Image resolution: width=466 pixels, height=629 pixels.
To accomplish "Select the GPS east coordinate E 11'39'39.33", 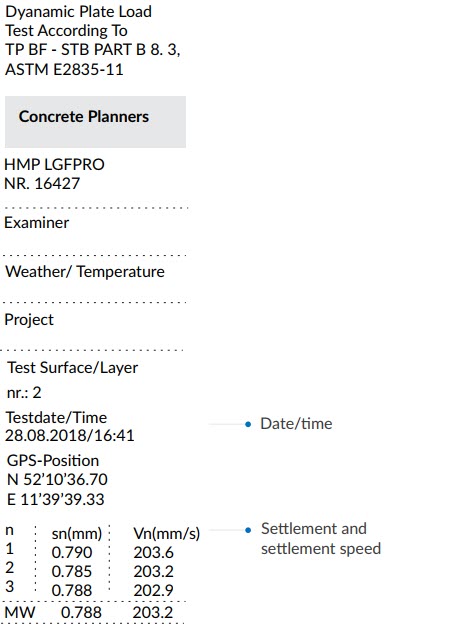I will pos(56,499).
